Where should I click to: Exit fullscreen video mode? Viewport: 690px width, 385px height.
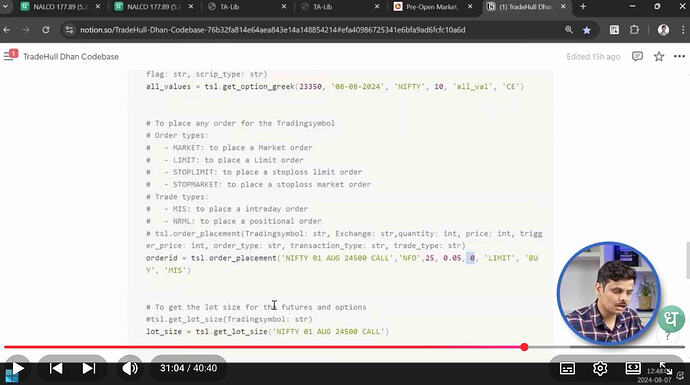pyautogui.click(x=665, y=368)
